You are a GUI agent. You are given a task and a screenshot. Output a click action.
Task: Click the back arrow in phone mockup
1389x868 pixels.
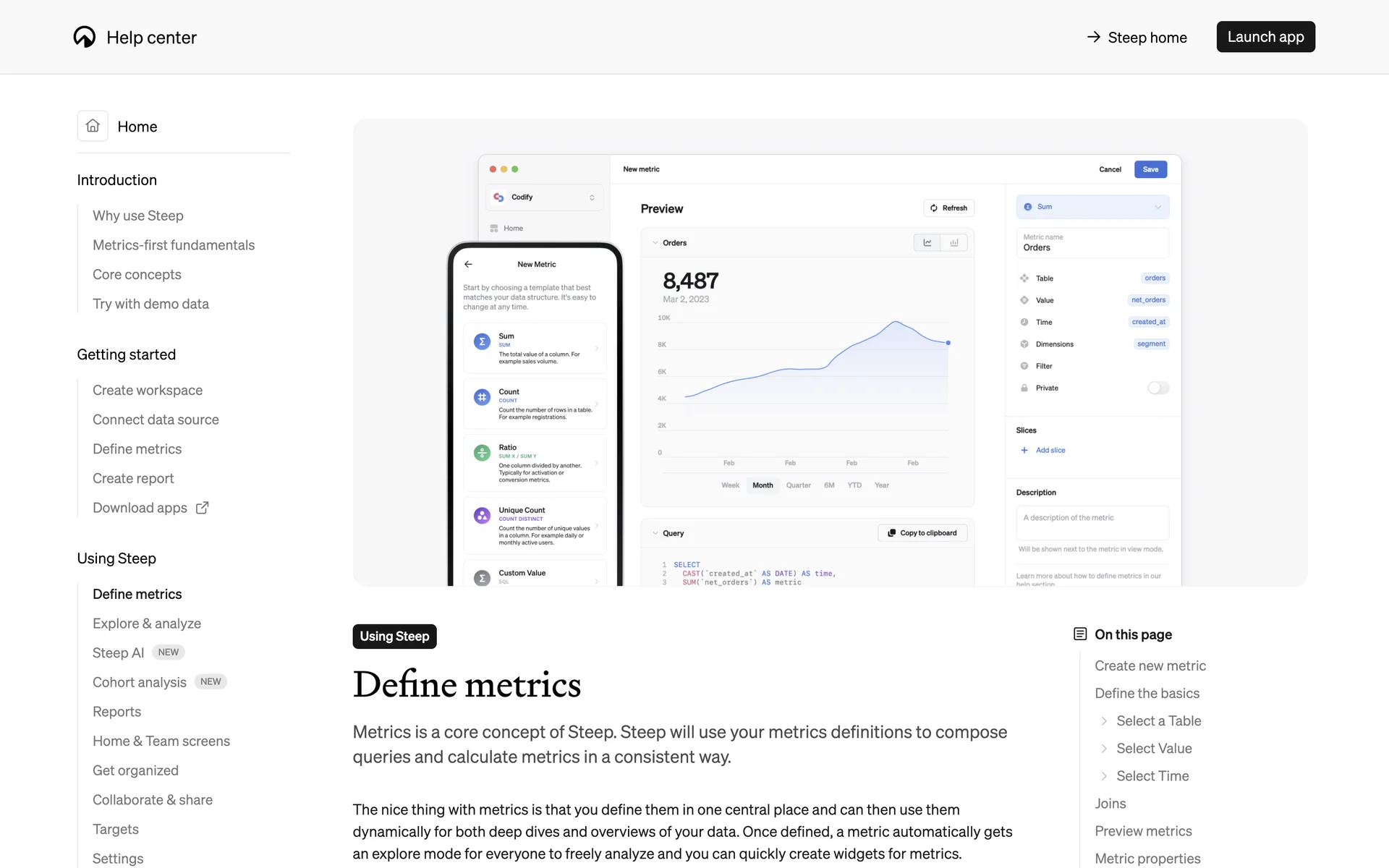[468, 264]
